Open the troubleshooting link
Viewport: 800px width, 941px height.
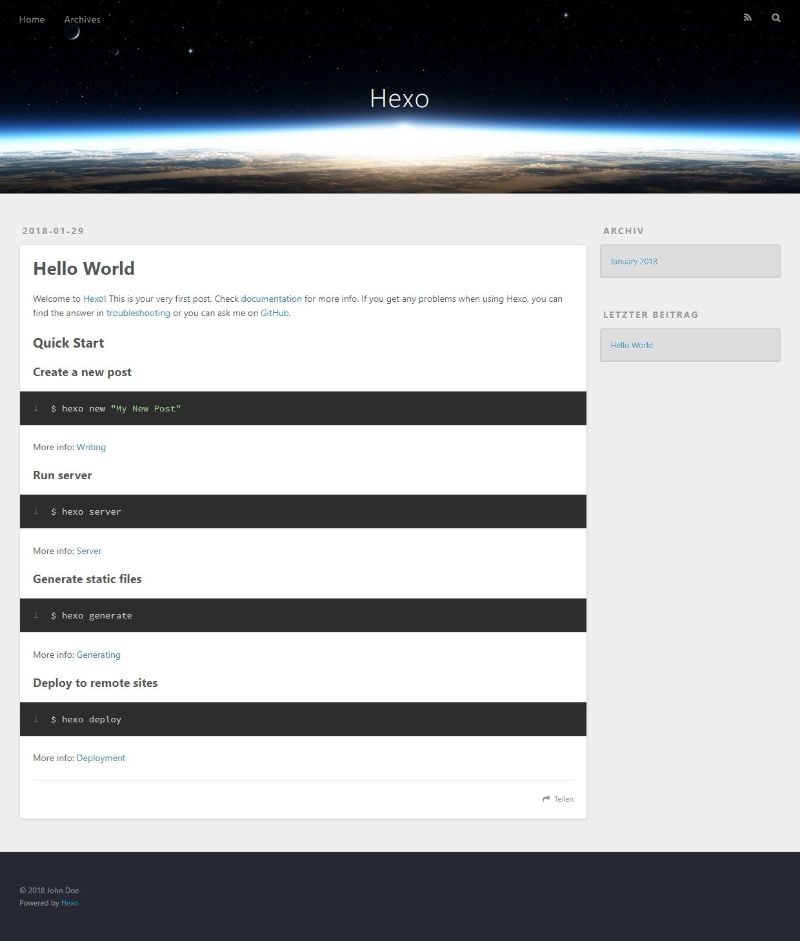coord(138,313)
